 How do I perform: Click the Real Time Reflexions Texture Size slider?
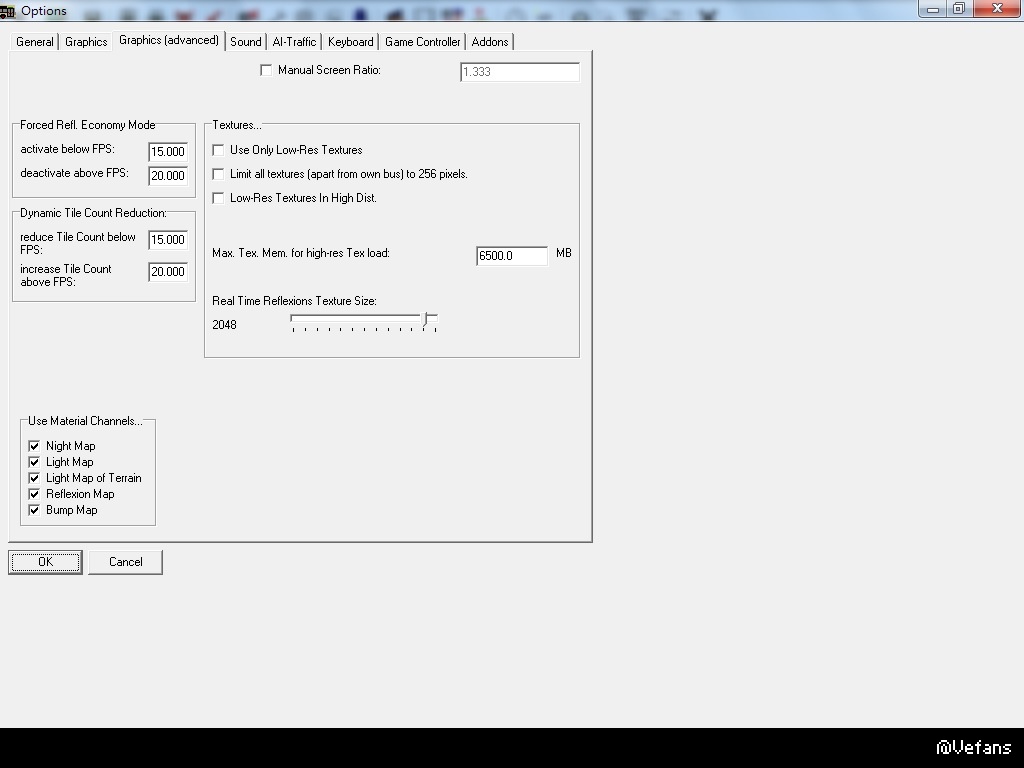(364, 322)
